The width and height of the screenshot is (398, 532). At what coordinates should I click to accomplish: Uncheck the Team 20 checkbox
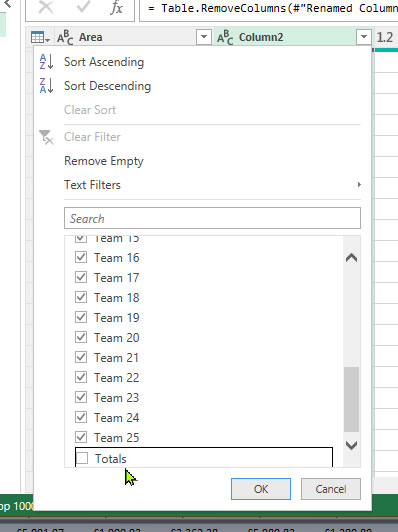point(81,337)
